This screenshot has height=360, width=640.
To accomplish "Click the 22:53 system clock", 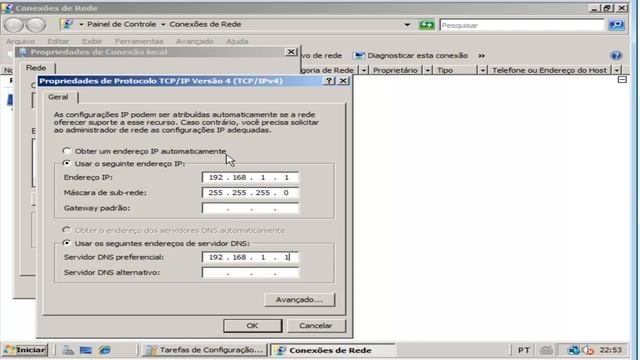I will pos(610,350).
